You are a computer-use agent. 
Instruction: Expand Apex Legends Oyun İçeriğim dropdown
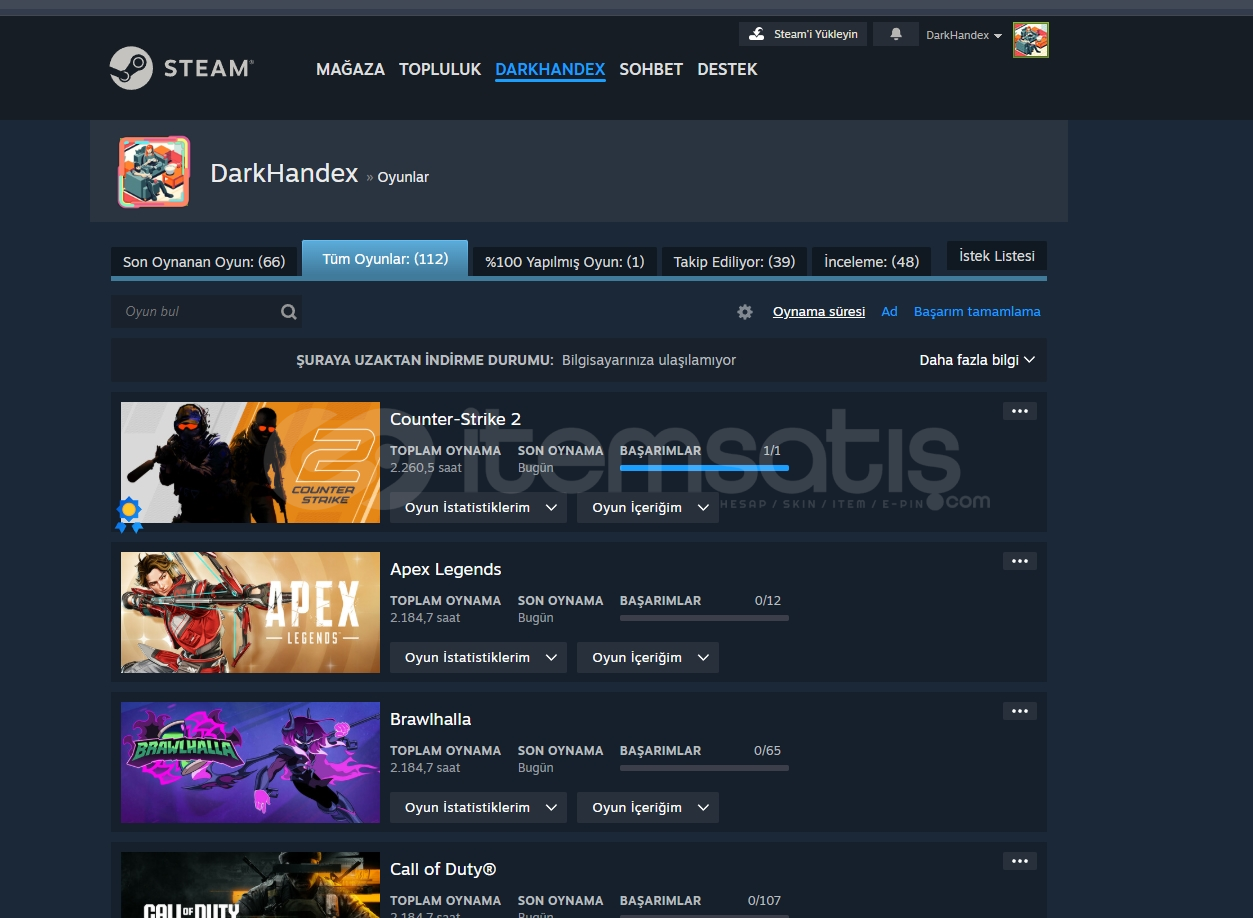click(x=648, y=657)
